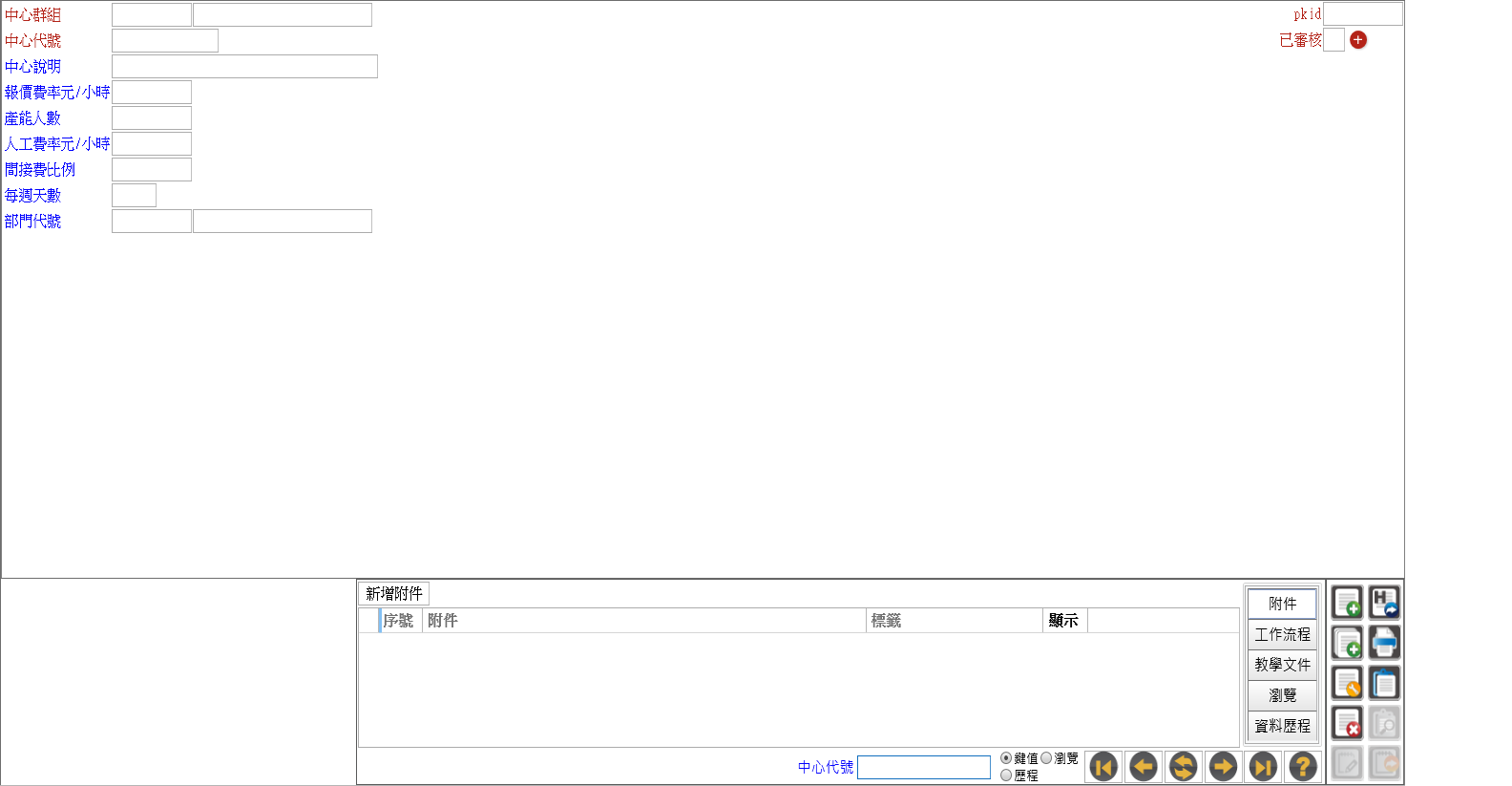Click the pkid input field
Viewport: 1512px width, 786px height.
[x=1363, y=13]
